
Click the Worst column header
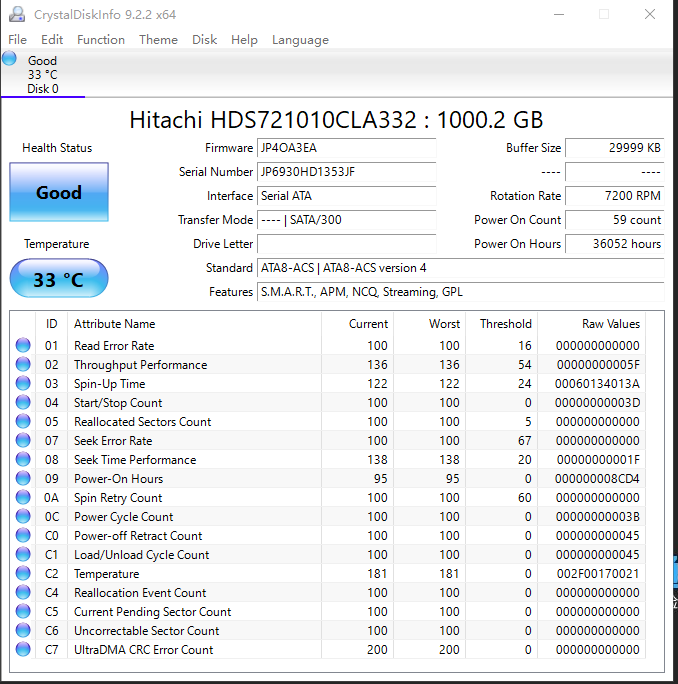(x=430, y=324)
